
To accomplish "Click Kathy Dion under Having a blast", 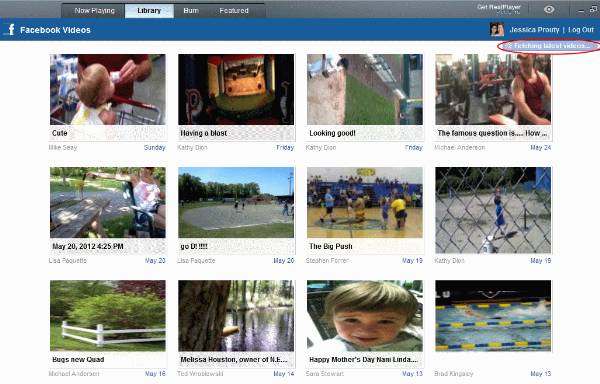I will [192, 148].
